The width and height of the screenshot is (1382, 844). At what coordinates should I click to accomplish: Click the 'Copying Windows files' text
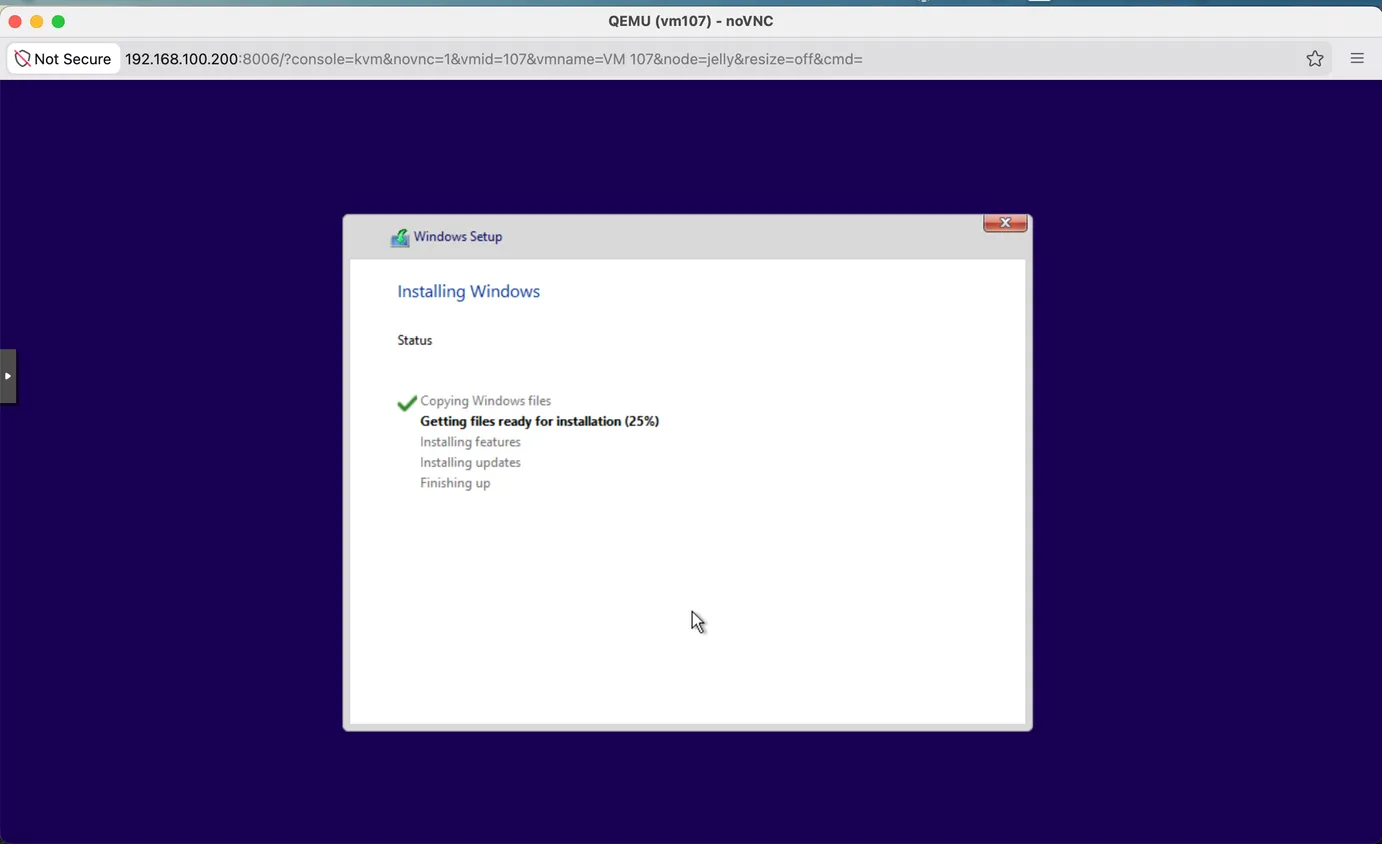click(x=485, y=401)
